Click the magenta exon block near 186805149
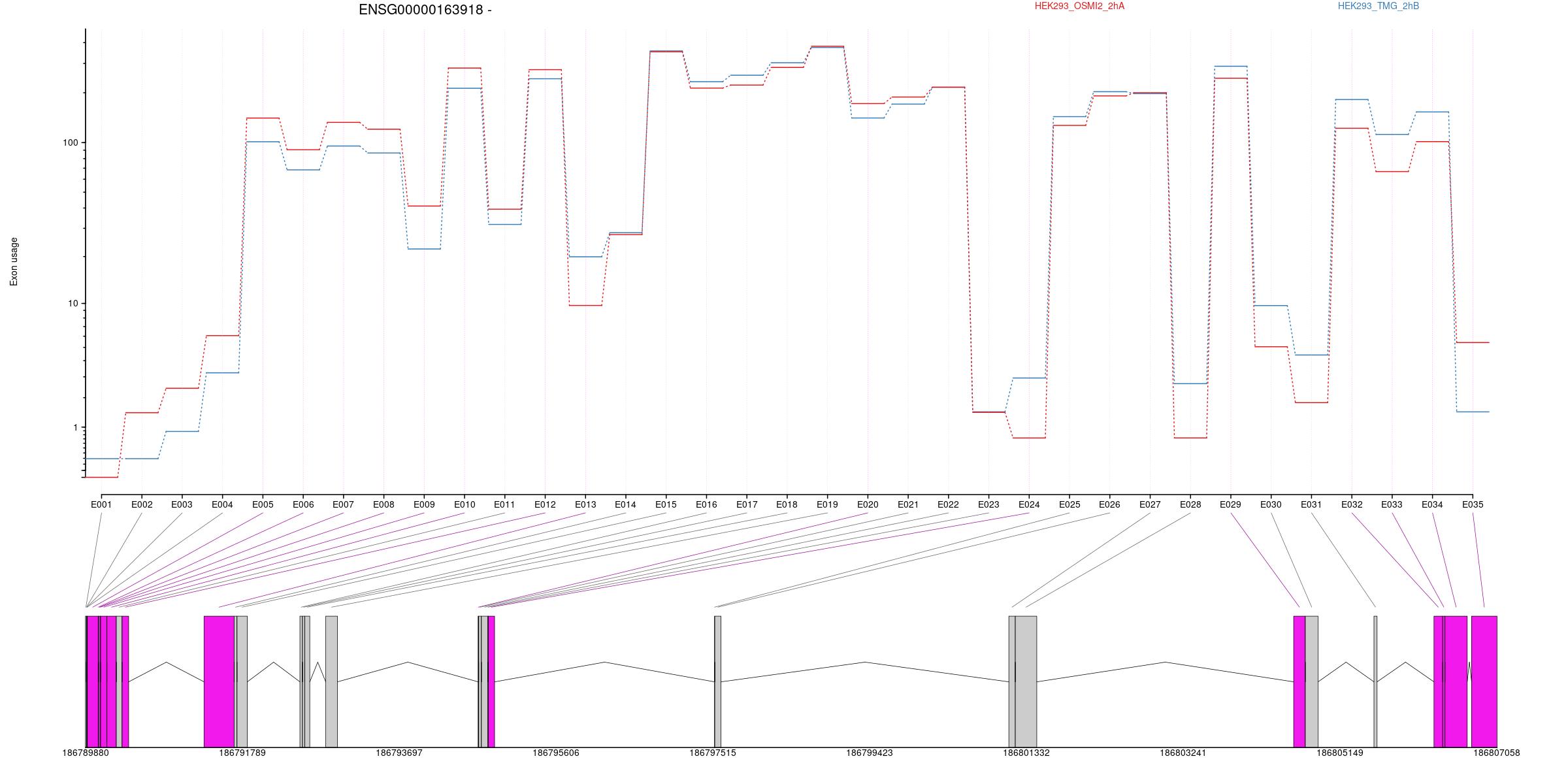 [x=1299, y=681]
